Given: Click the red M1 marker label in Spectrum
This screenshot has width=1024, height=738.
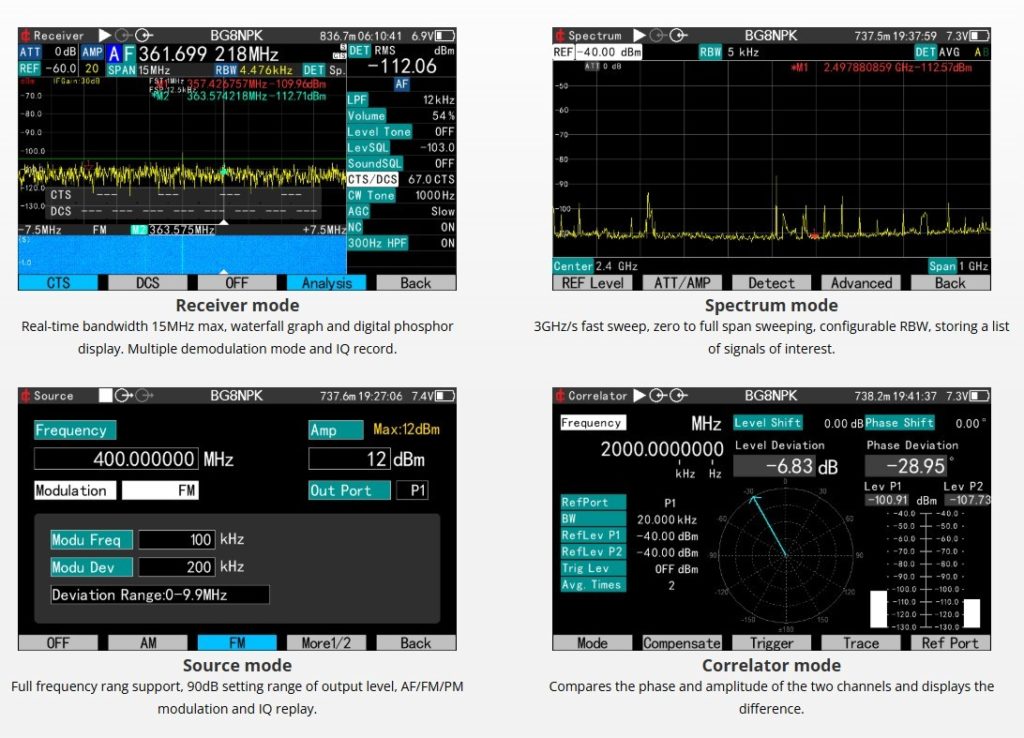Looking at the screenshot, I should click(x=799, y=68).
